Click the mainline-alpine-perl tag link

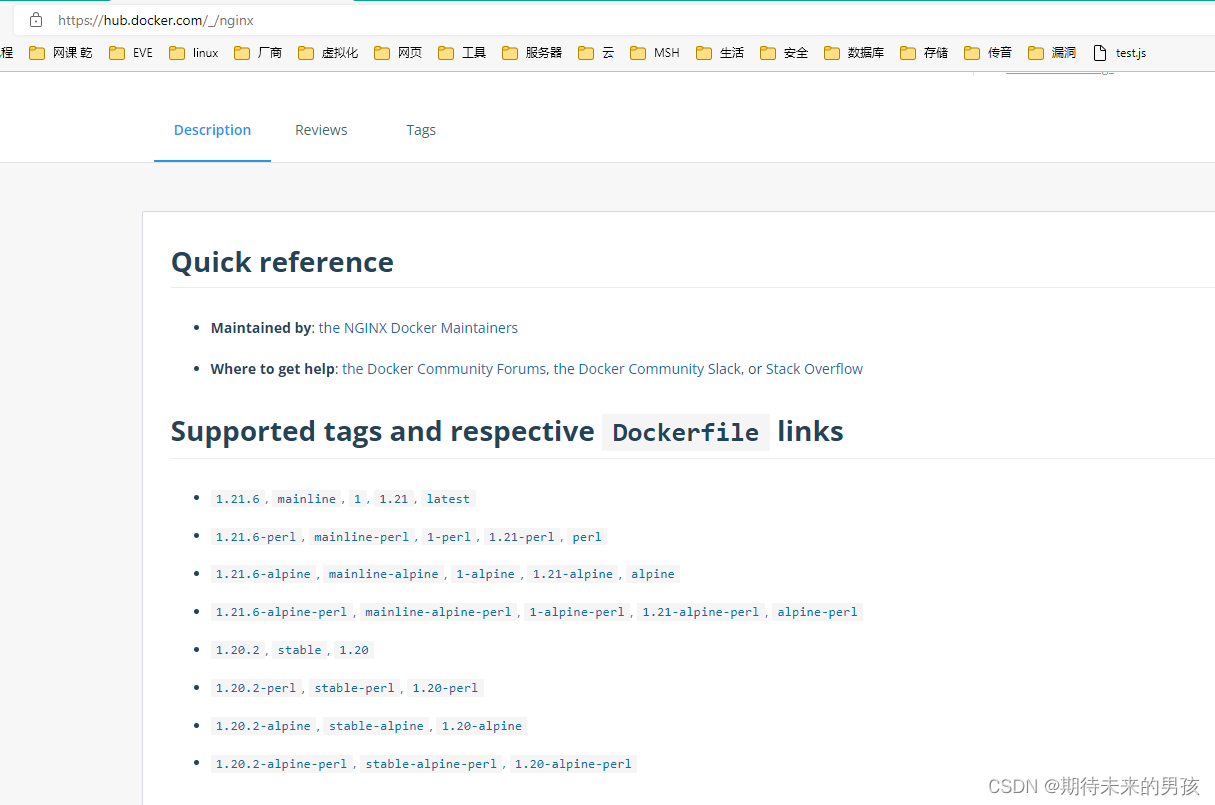438,612
